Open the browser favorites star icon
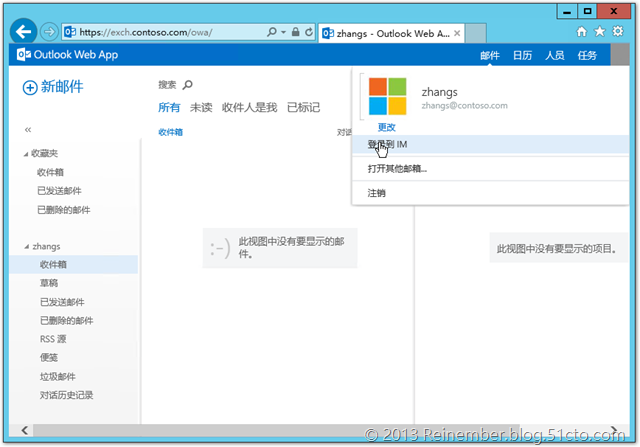This screenshot has height=447, width=640. click(600, 32)
